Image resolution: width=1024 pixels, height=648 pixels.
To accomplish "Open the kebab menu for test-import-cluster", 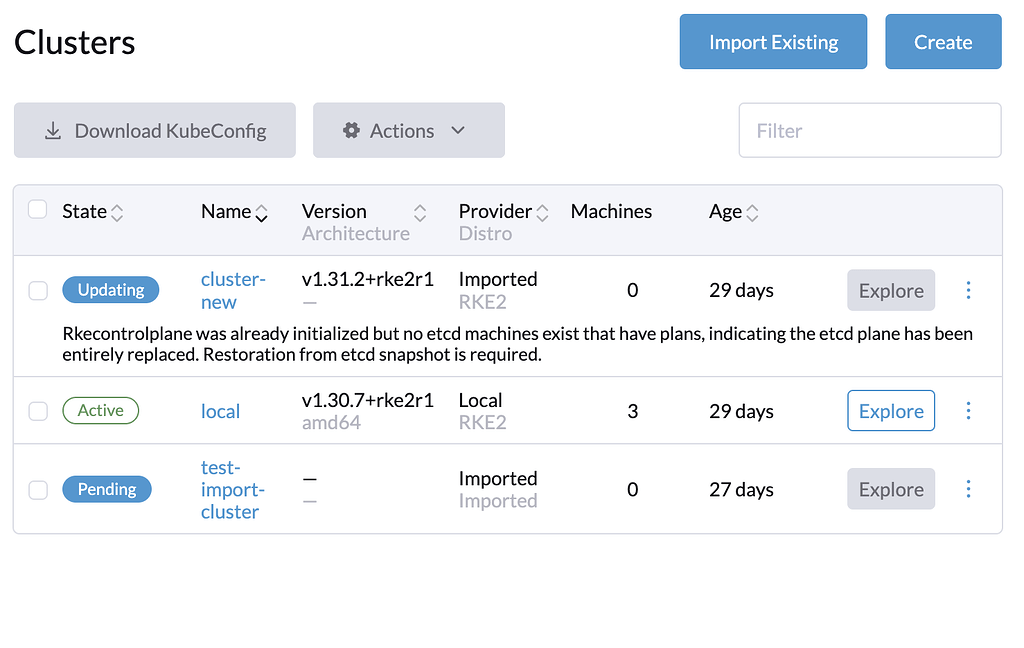I will [968, 489].
